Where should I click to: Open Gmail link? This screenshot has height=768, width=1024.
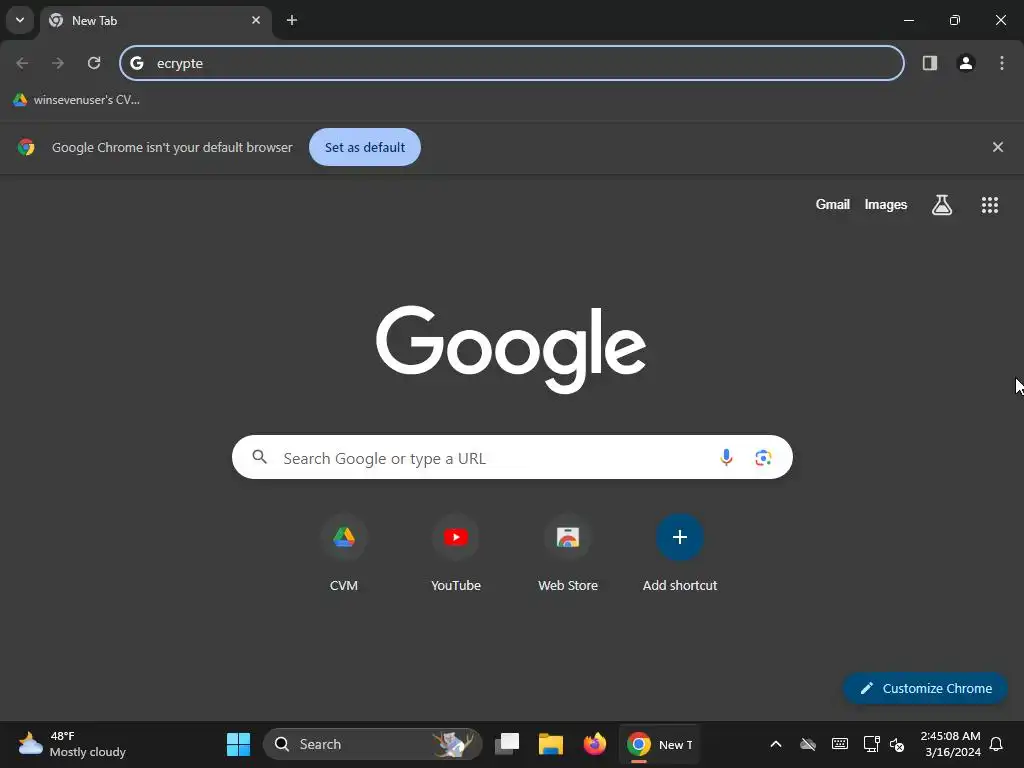click(x=833, y=204)
